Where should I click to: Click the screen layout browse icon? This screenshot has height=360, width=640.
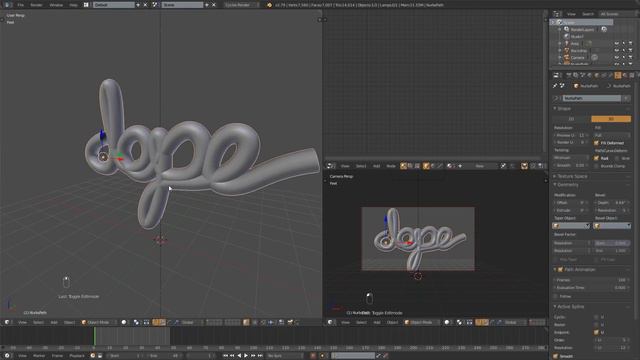point(86,5)
